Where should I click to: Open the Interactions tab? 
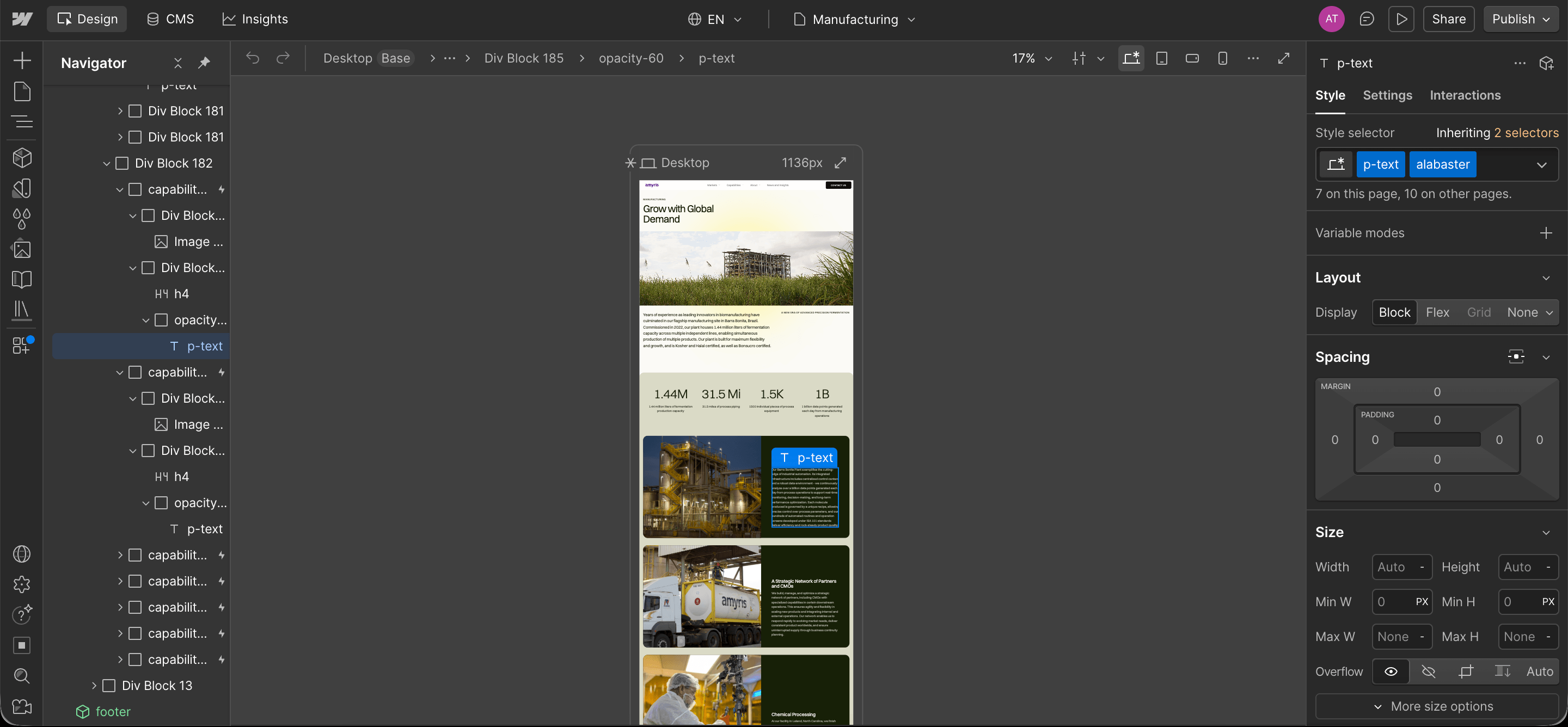point(1465,95)
